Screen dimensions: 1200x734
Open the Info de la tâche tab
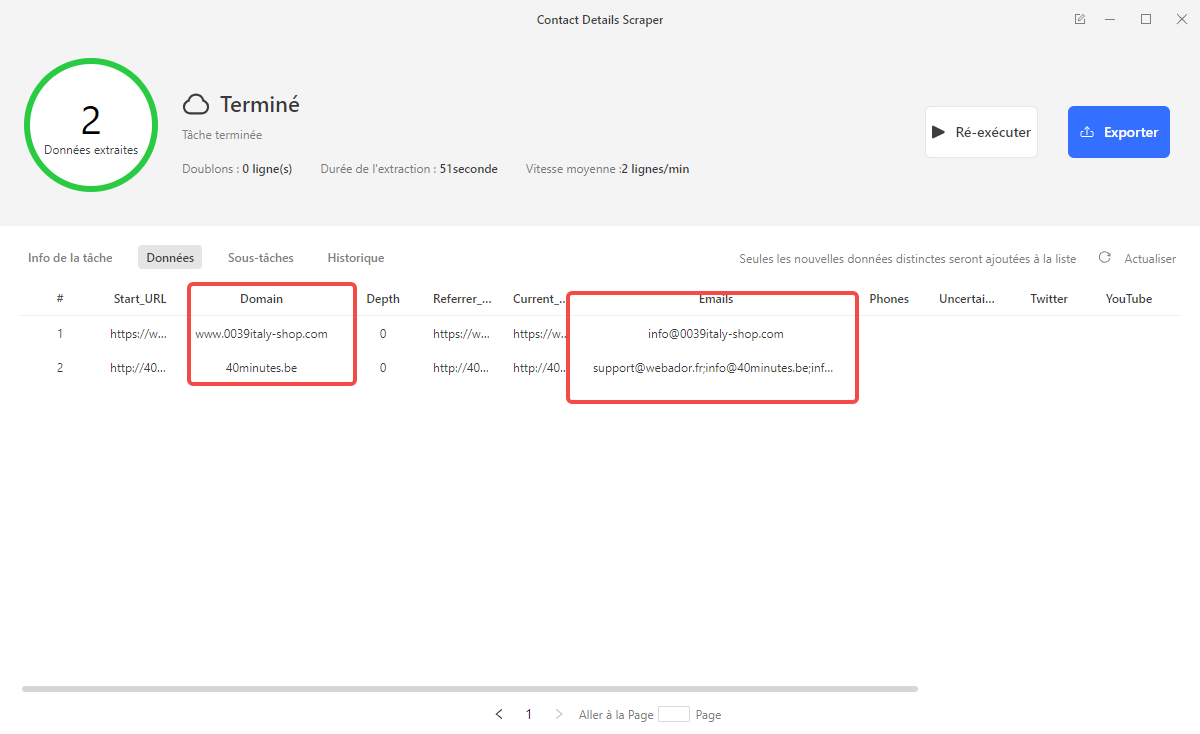[x=70, y=258]
